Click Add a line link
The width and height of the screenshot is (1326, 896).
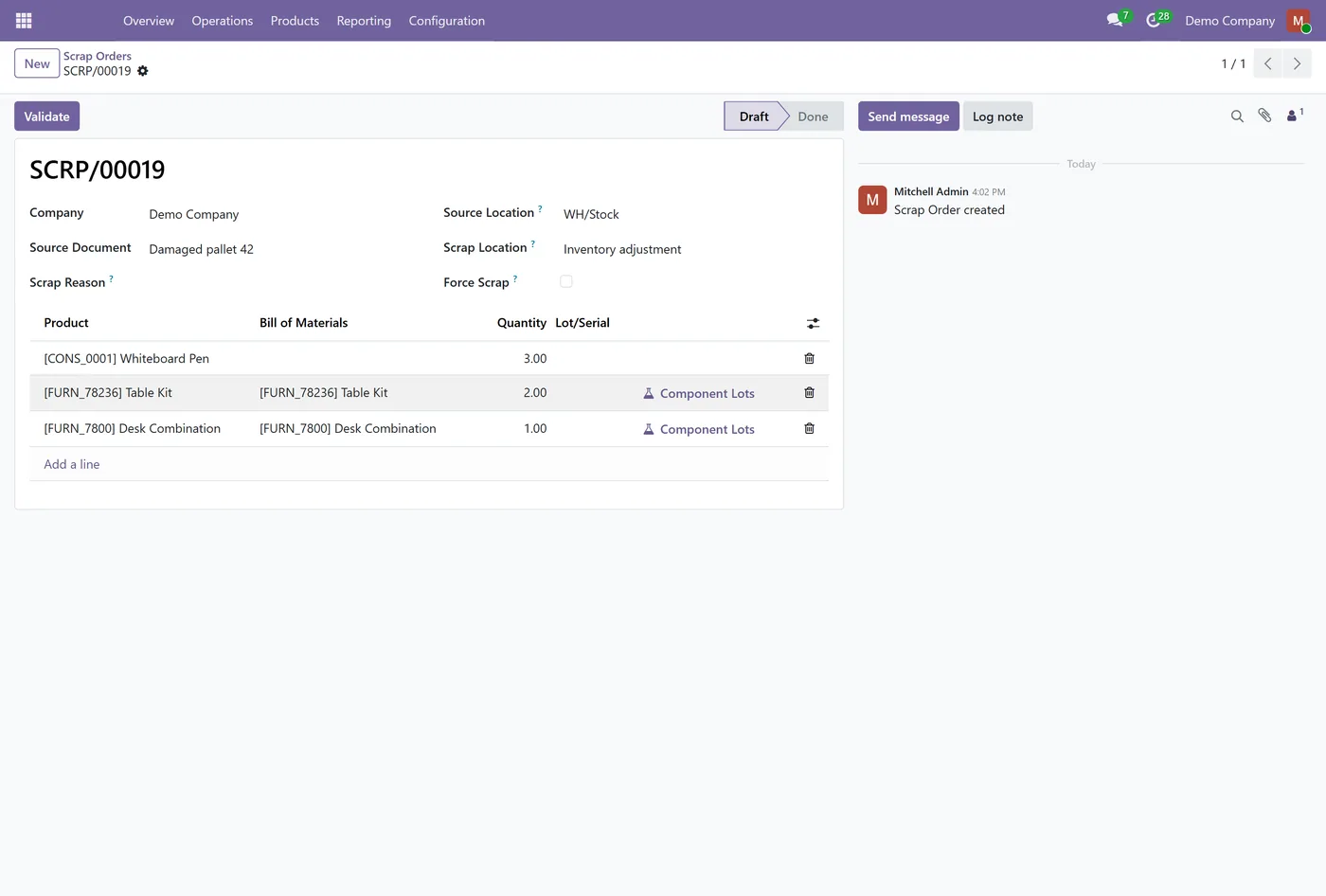(72, 464)
